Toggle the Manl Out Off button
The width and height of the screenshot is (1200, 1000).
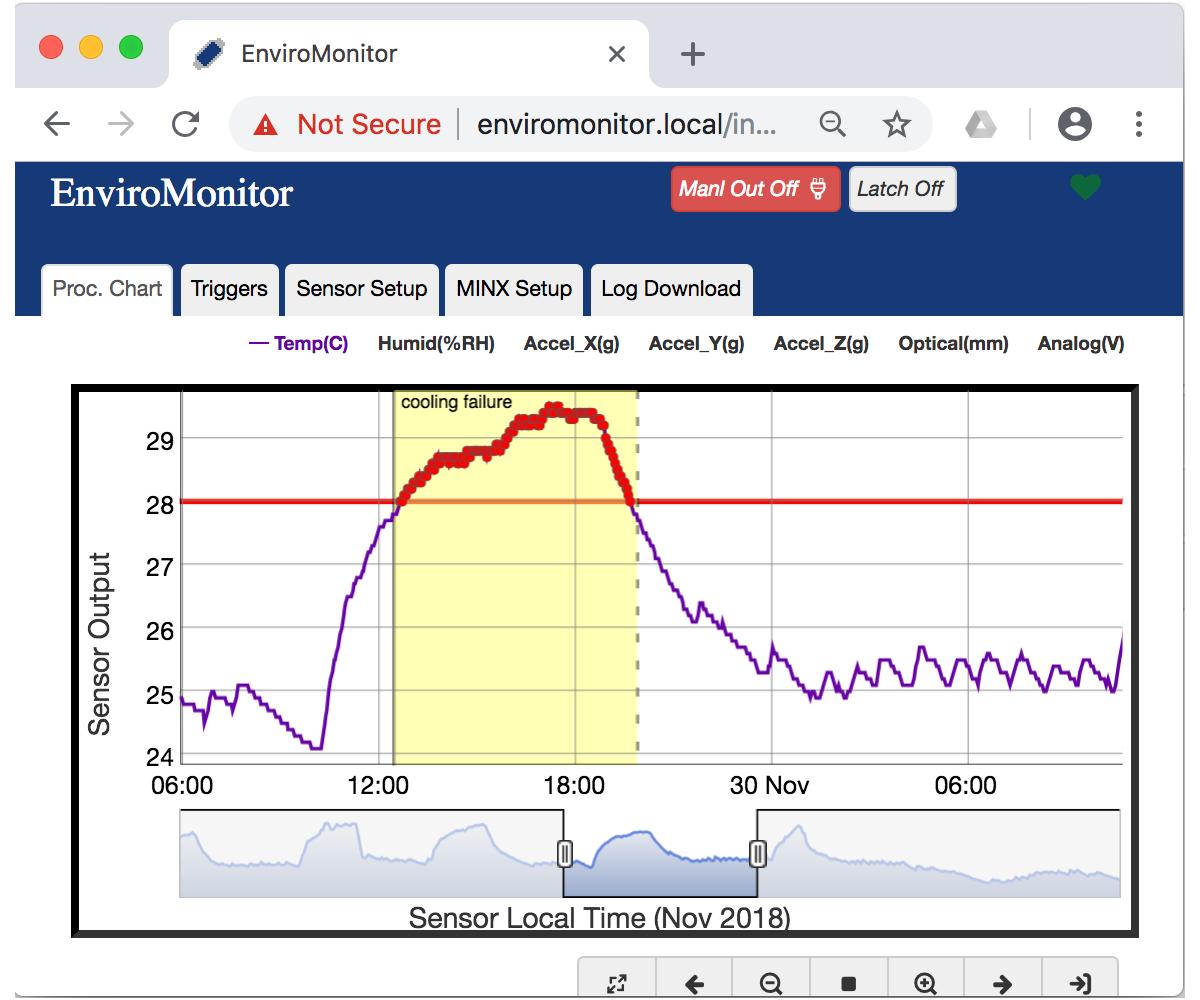pos(755,189)
